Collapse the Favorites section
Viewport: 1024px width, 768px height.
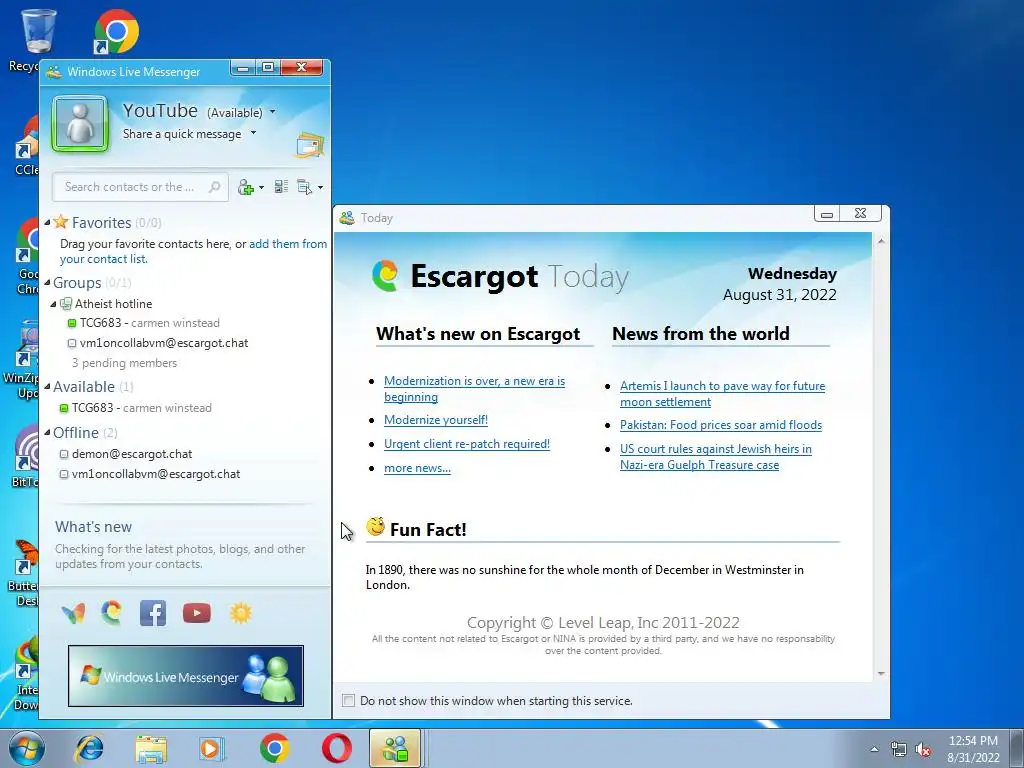(47, 223)
